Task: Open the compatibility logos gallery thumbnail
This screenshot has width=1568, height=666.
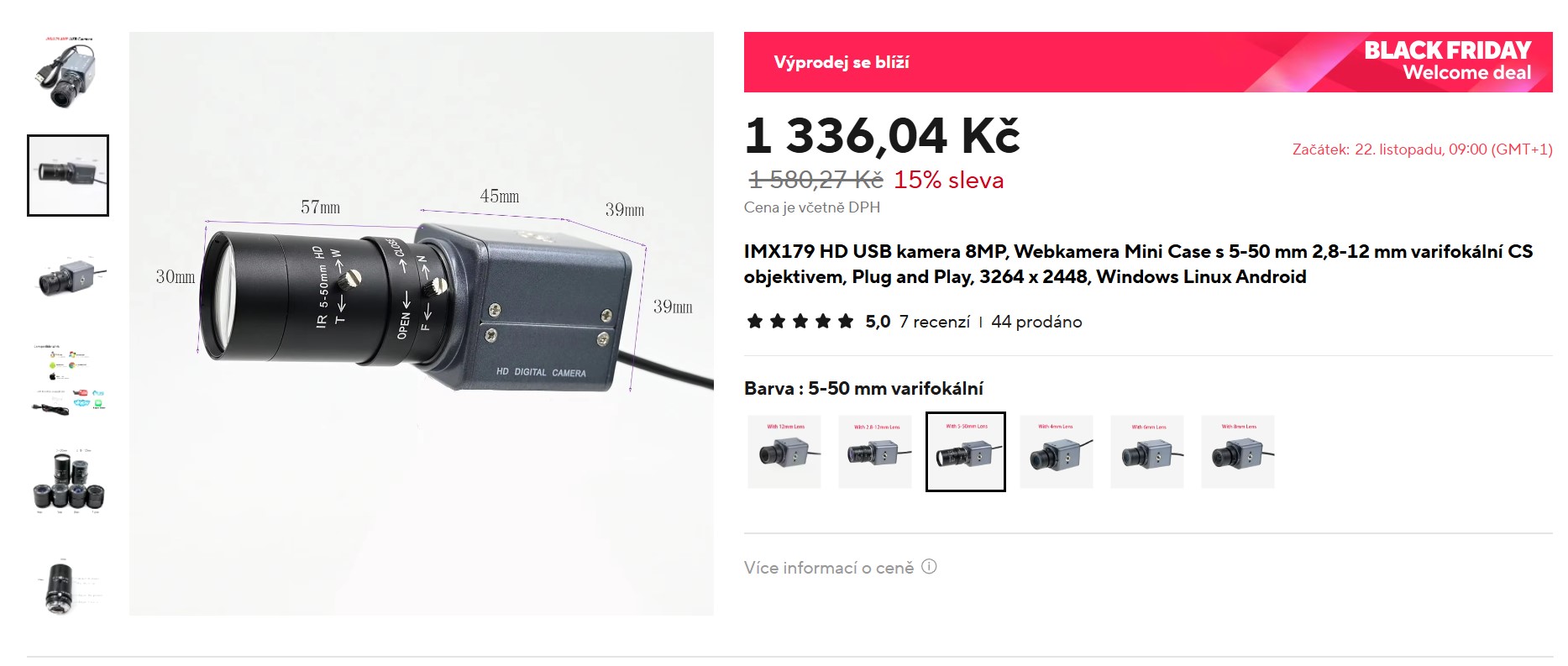Action: click(x=68, y=380)
